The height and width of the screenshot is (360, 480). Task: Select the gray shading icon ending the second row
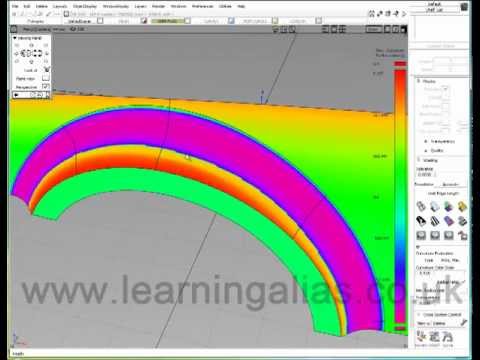point(462,221)
